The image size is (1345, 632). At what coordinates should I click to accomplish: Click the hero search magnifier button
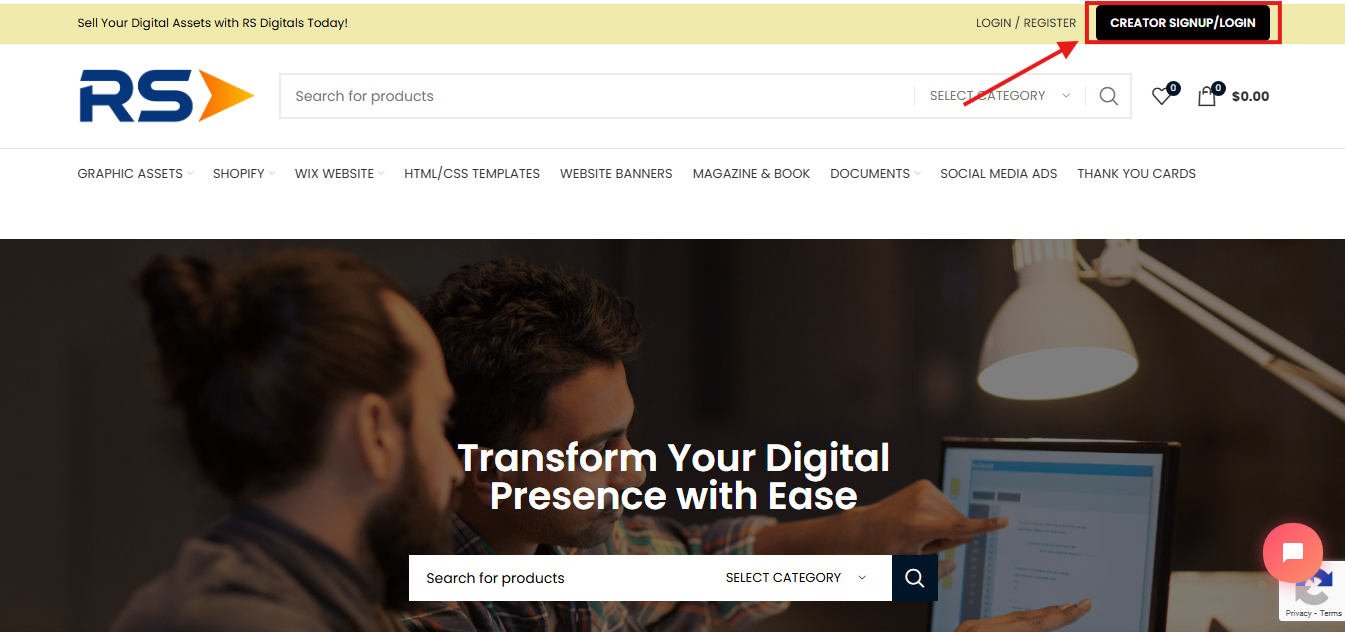pos(915,578)
